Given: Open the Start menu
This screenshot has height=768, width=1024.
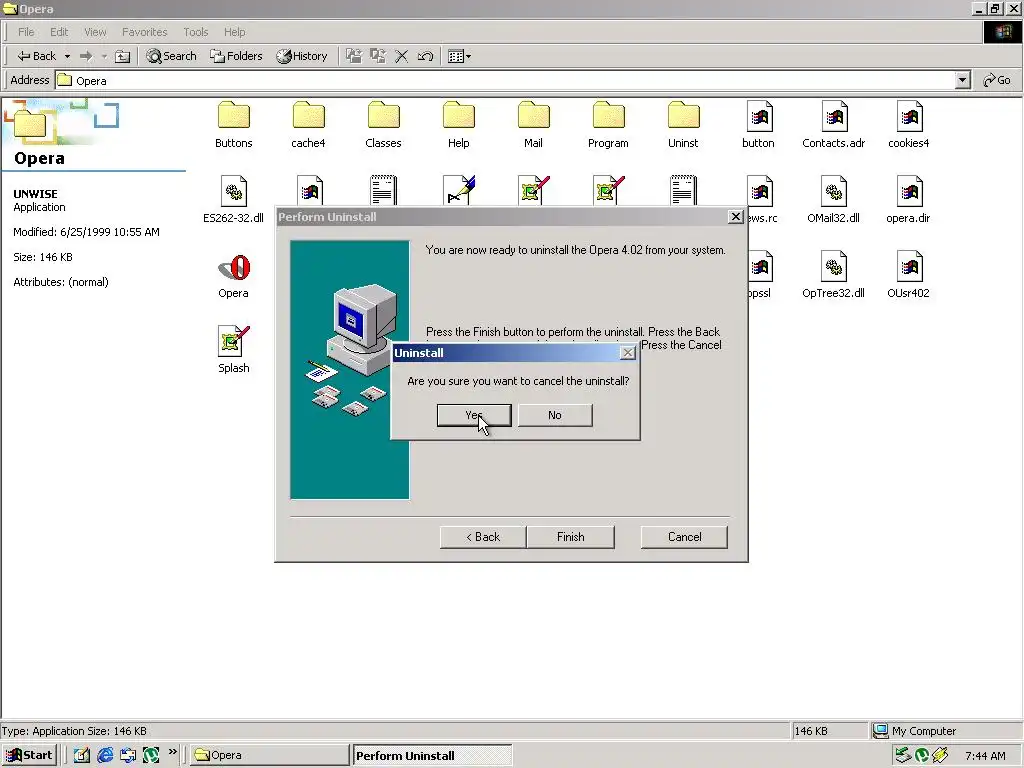Looking at the screenshot, I should [x=30, y=755].
